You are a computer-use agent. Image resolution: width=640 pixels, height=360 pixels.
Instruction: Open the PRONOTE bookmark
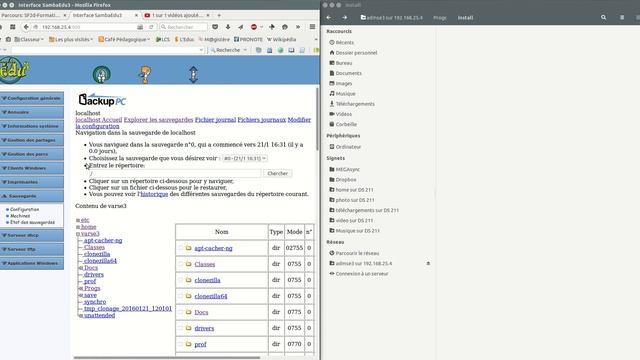pyautogui.click(x=248, y=40)
